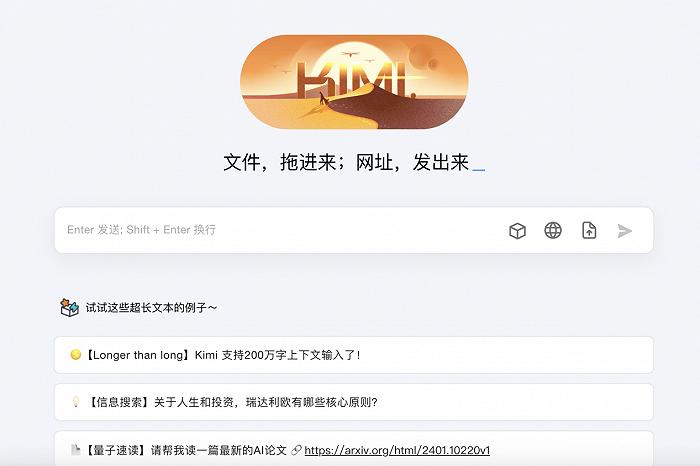
Task: Click the gift box icon beside 试试这些超长文本的例子
Action: tap(69, 308)
